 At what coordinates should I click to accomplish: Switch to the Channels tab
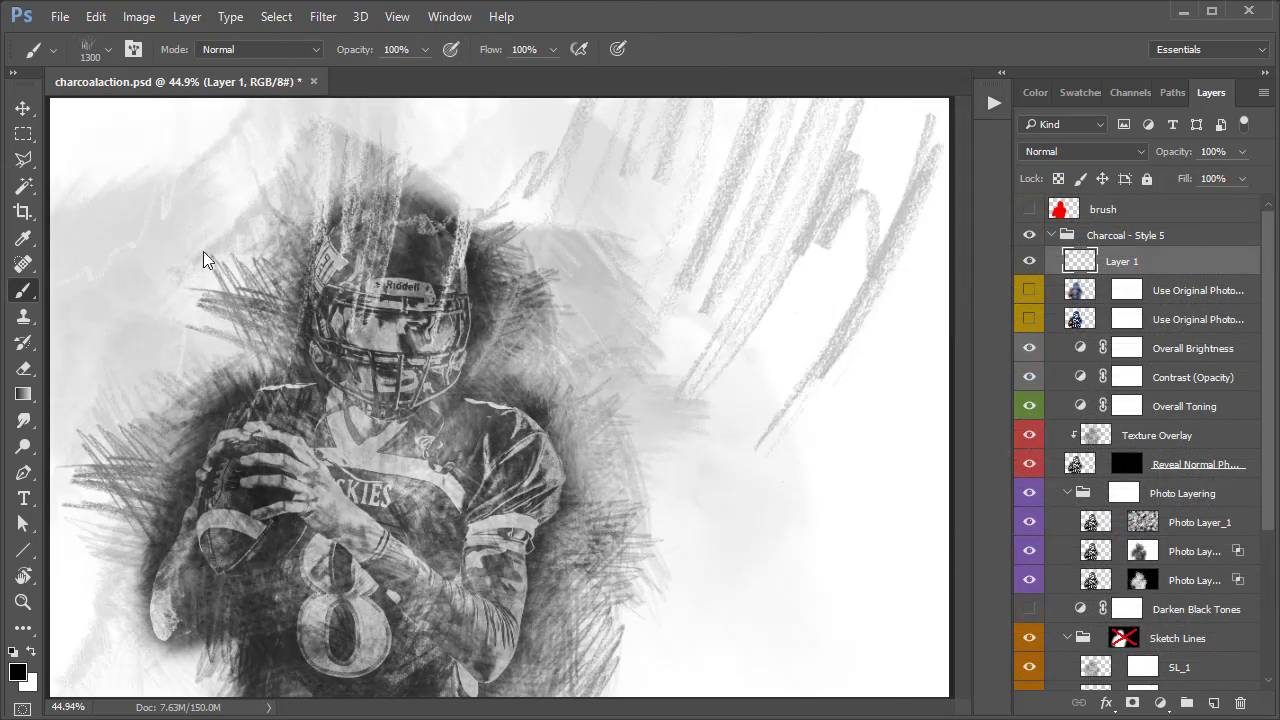(1130, 92)
